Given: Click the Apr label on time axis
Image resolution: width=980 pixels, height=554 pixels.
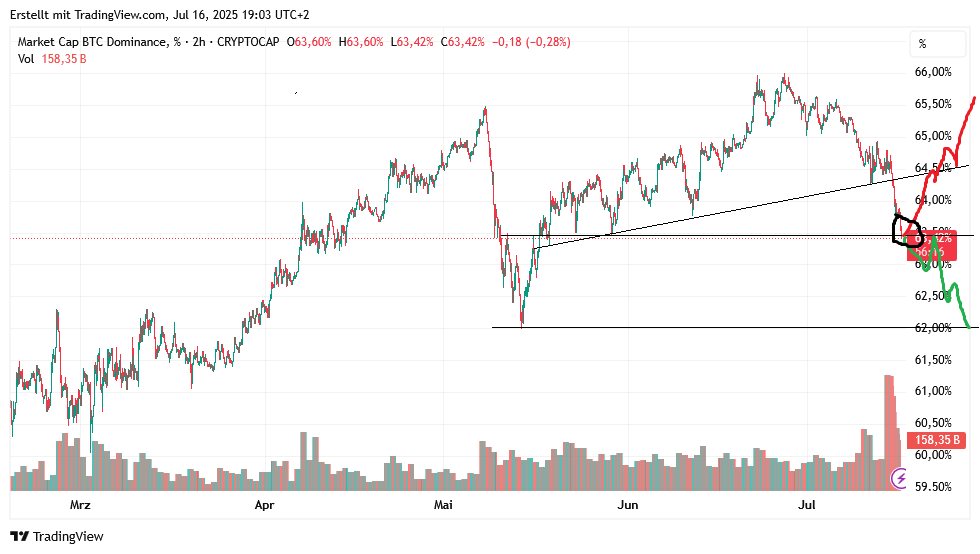Looking at the screenshot, I should pos(264,505).
